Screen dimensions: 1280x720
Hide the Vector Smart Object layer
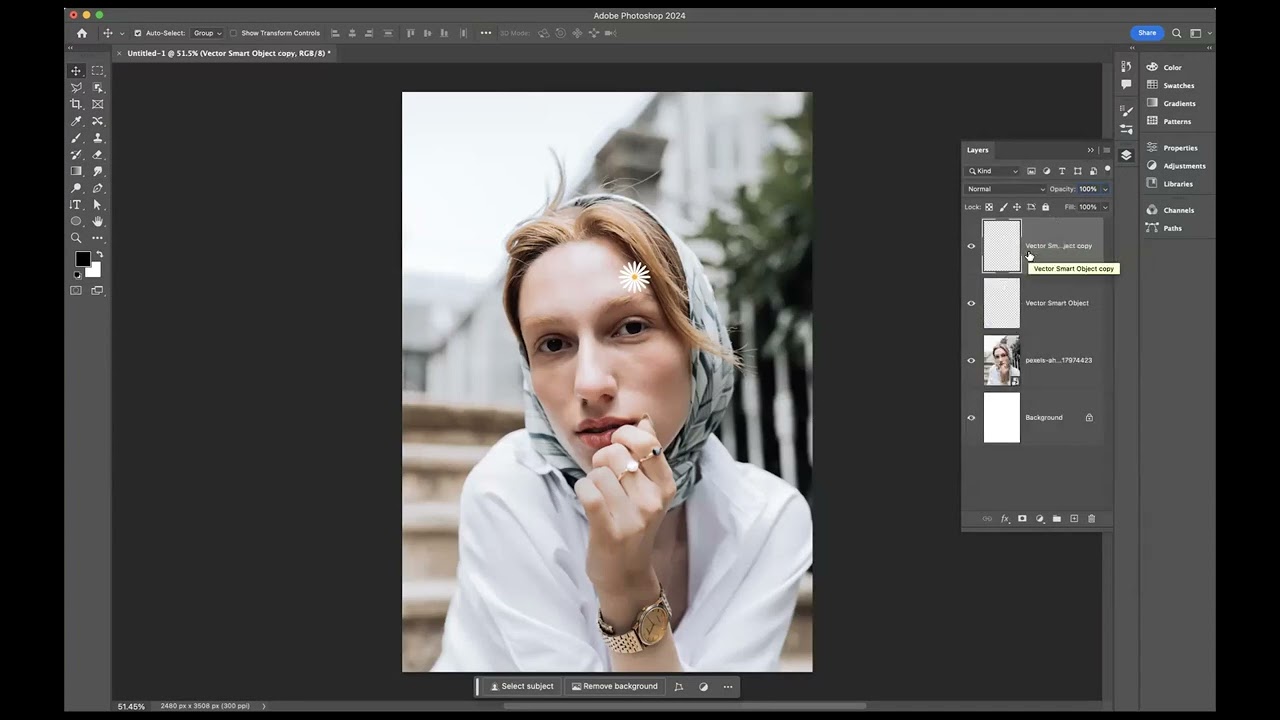coord(971,303)
